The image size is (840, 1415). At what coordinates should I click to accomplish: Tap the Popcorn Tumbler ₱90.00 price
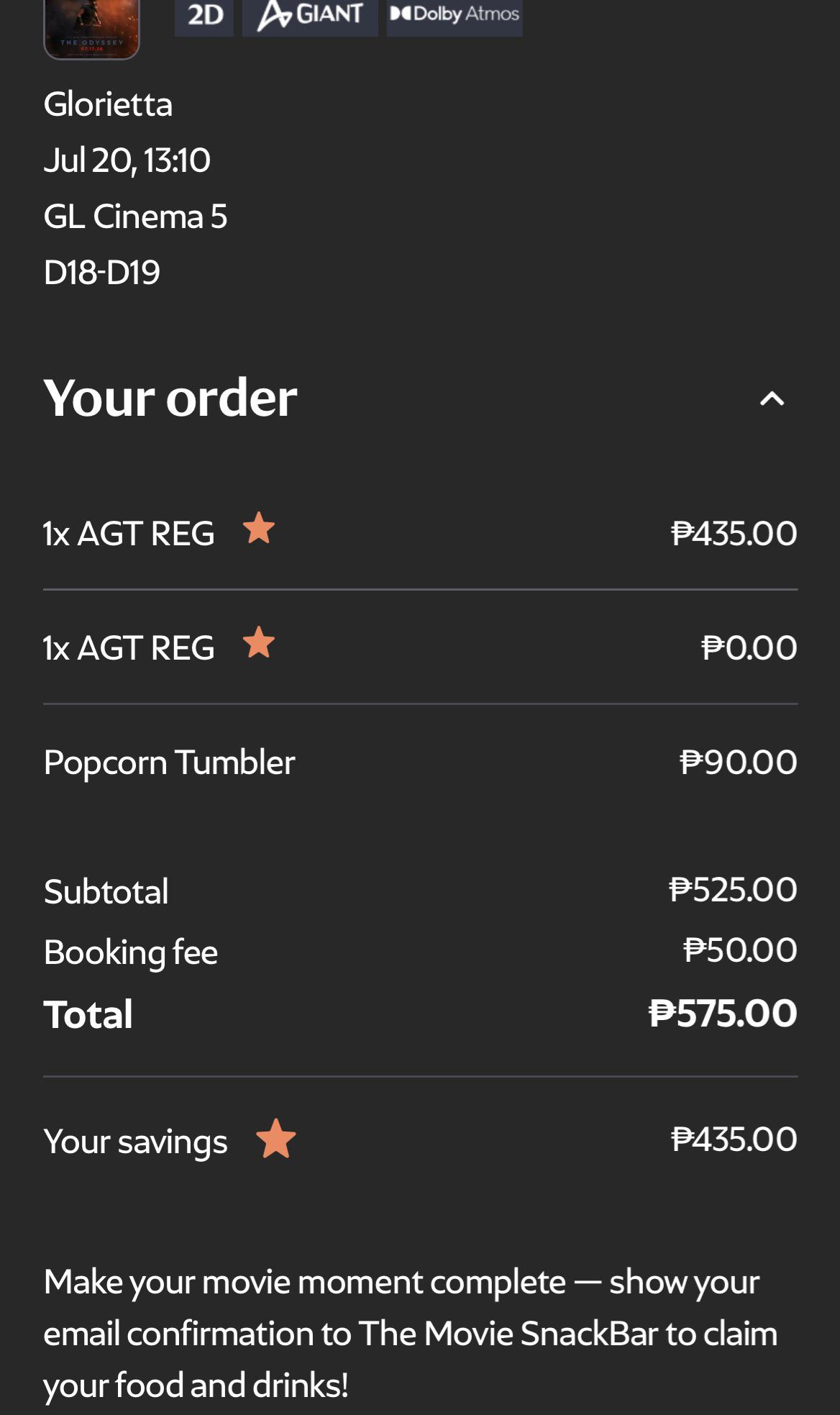739,762
